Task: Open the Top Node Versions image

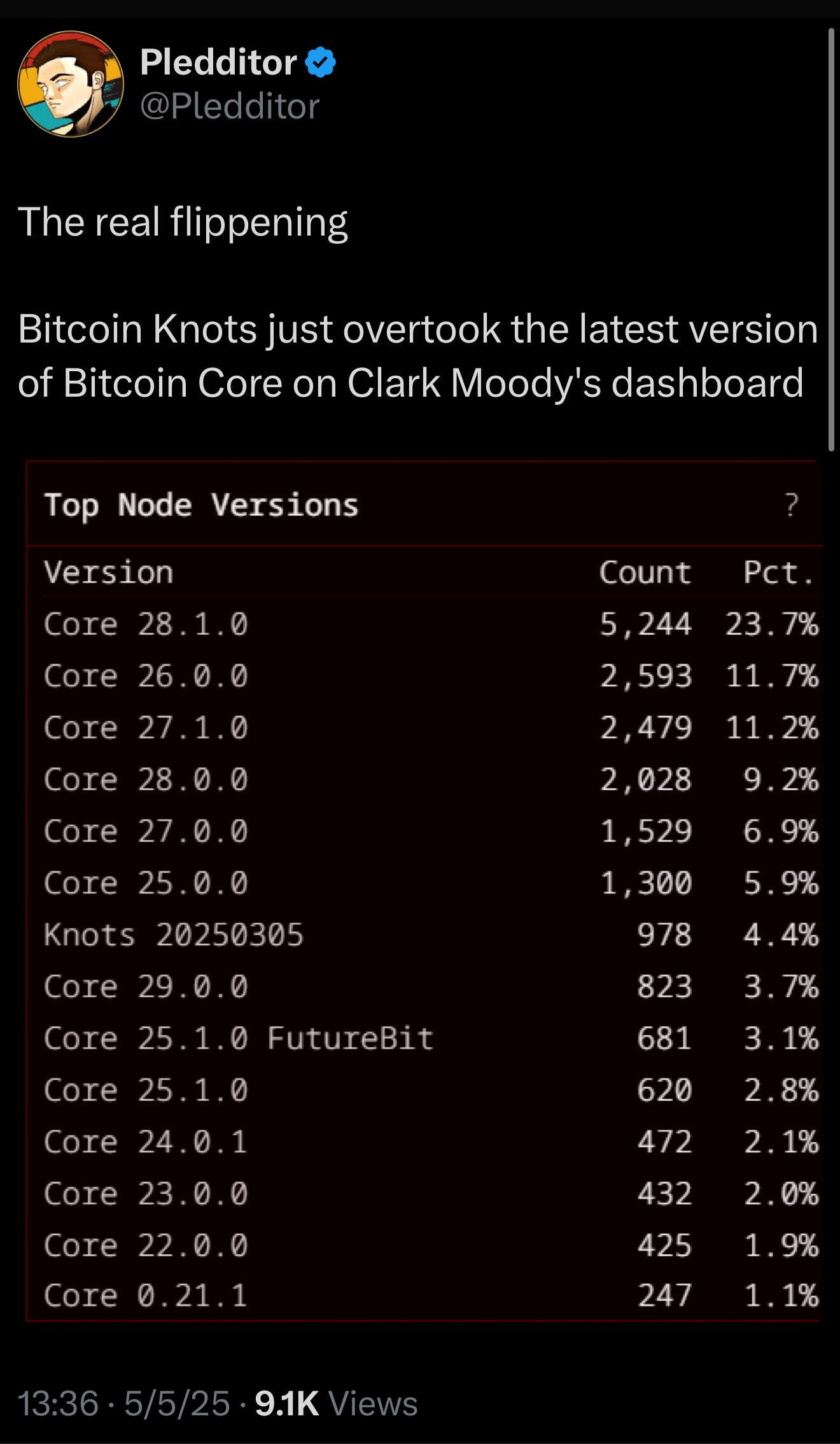Action: pos(423,891)
